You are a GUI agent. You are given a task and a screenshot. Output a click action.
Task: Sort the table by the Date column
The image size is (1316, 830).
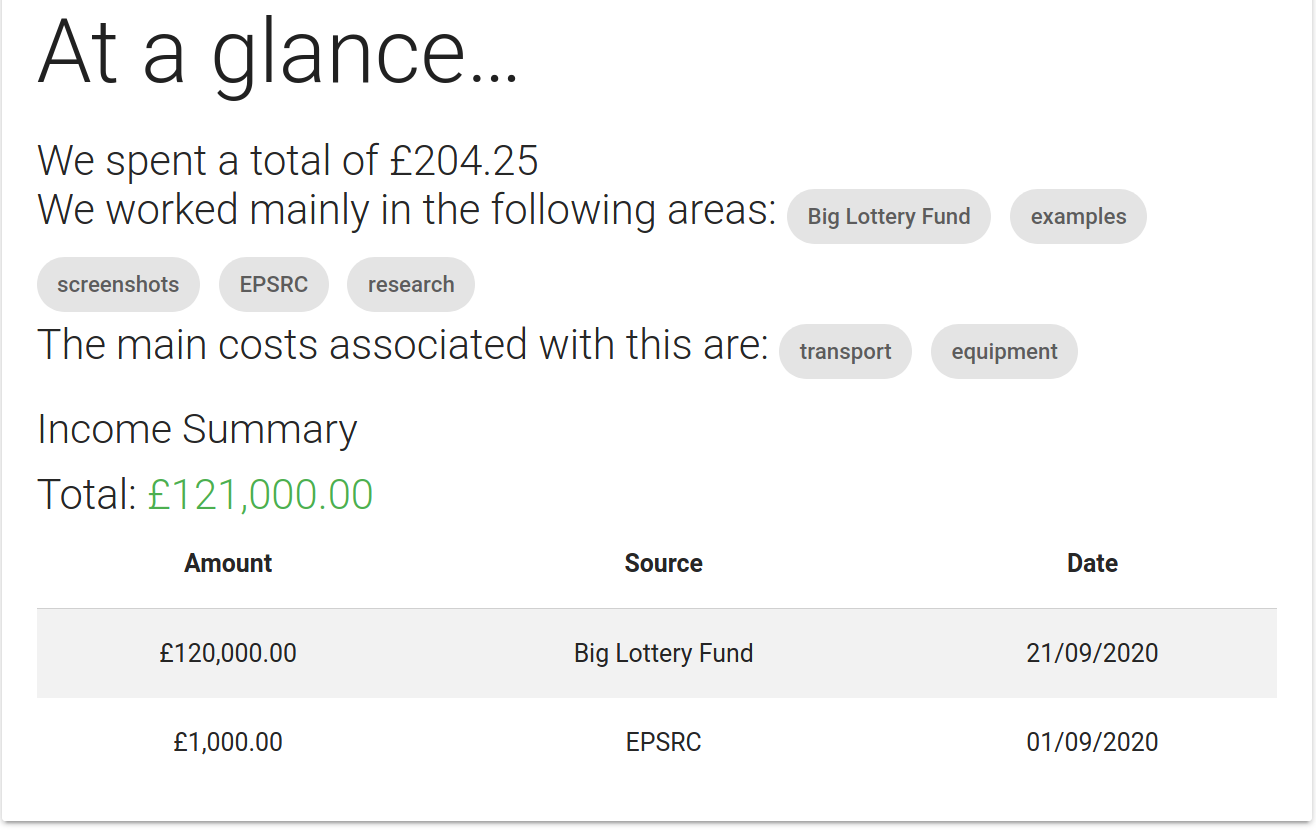click(x=1092, y=563)
